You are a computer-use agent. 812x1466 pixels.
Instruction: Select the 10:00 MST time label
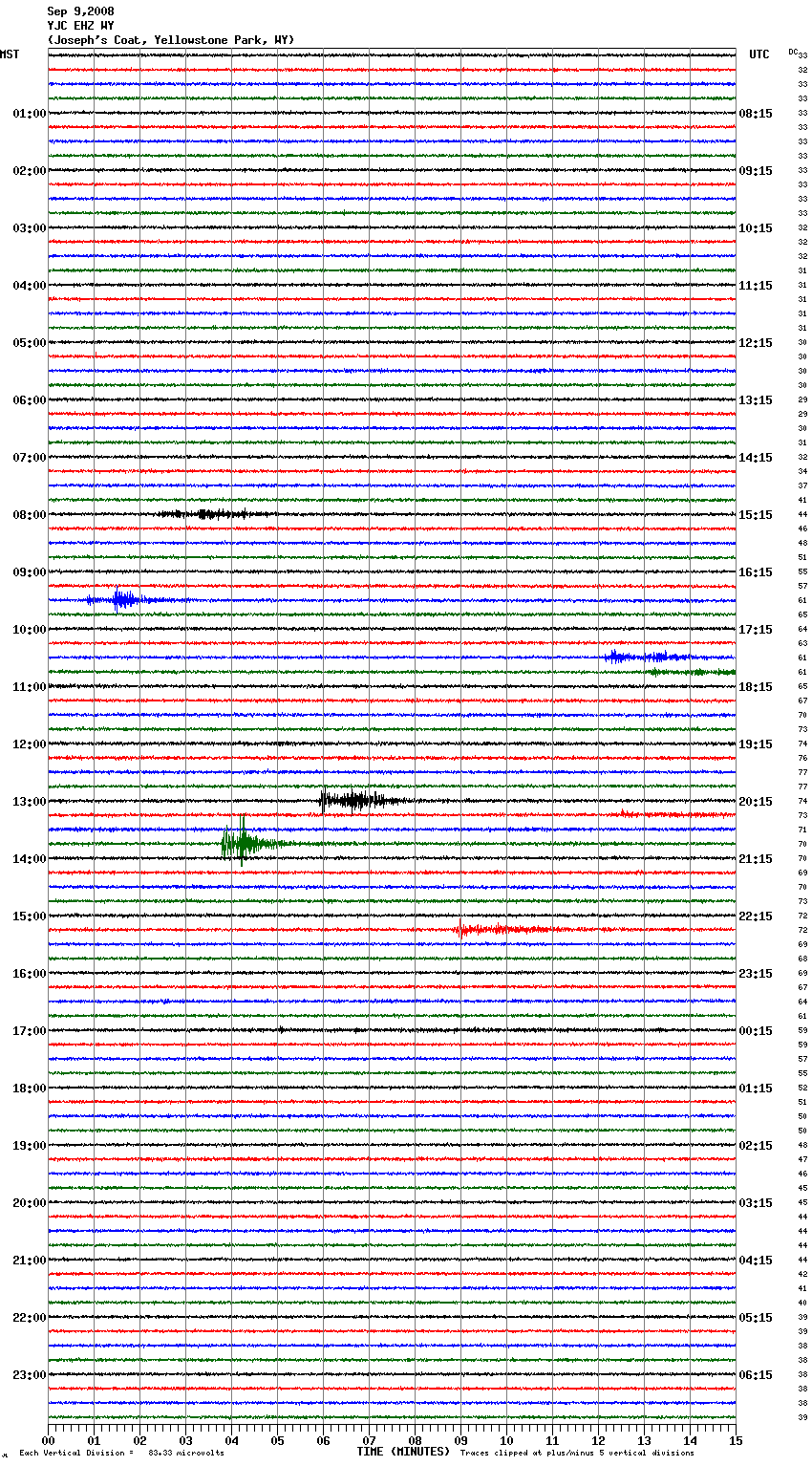point(30,630)
